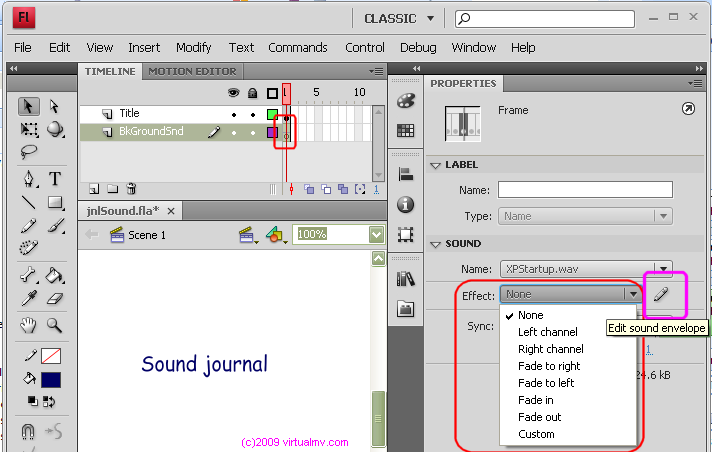
Task: Select the Eraser tool
Action: click(55, 298)
